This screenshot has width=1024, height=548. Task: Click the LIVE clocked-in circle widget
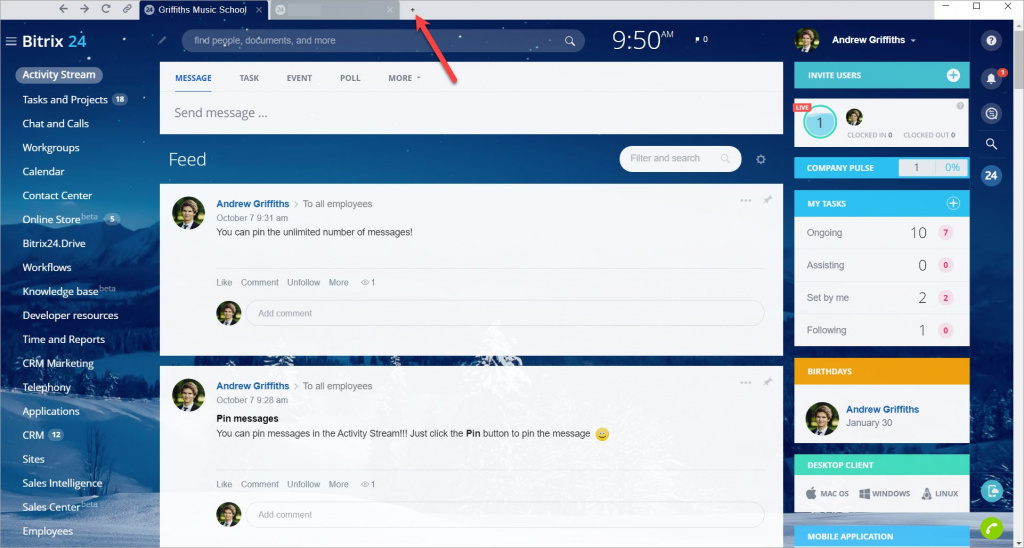coord(820,122)
